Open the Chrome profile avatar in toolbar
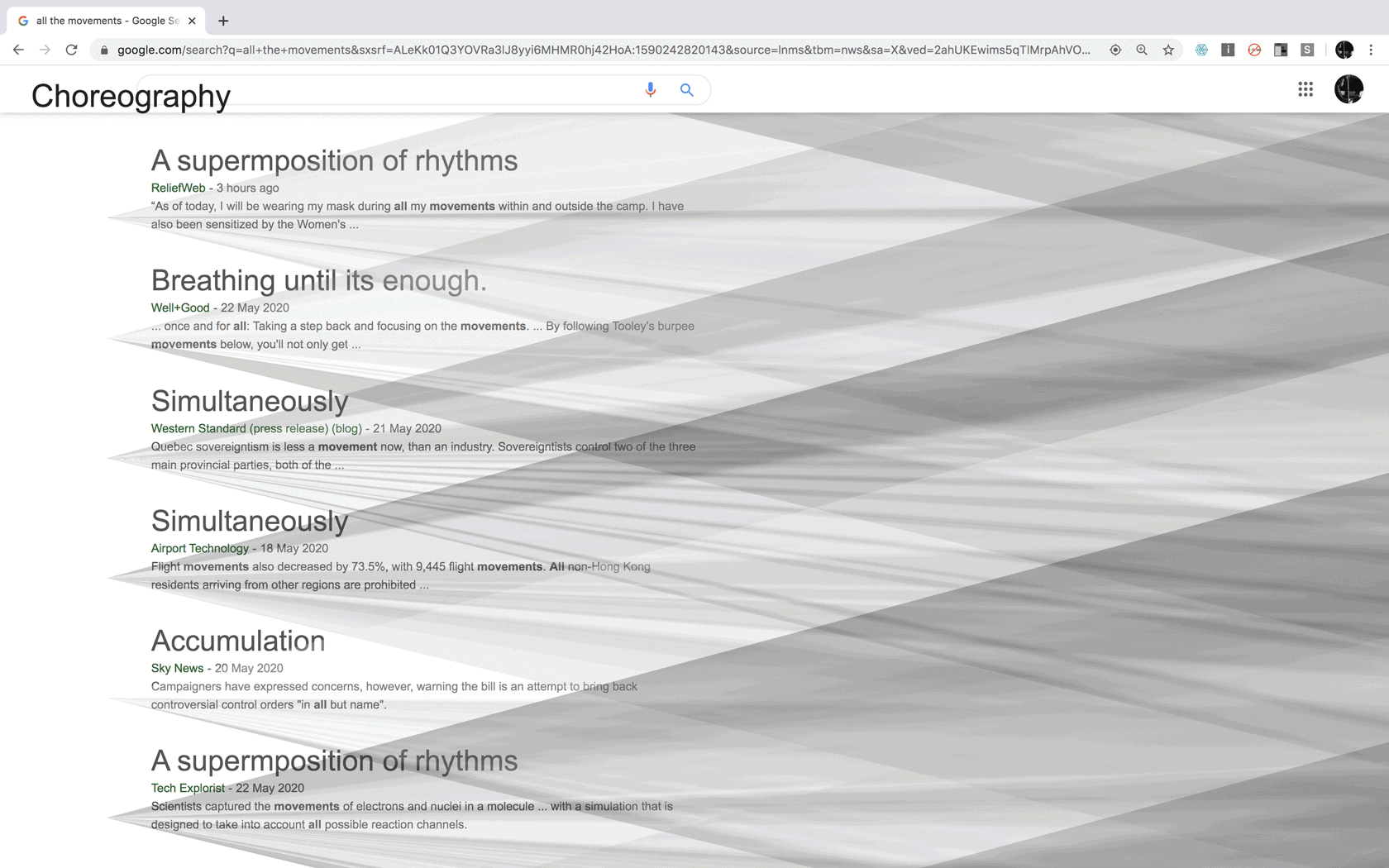Screen dimensions: 1389x868 [1344, 50]
